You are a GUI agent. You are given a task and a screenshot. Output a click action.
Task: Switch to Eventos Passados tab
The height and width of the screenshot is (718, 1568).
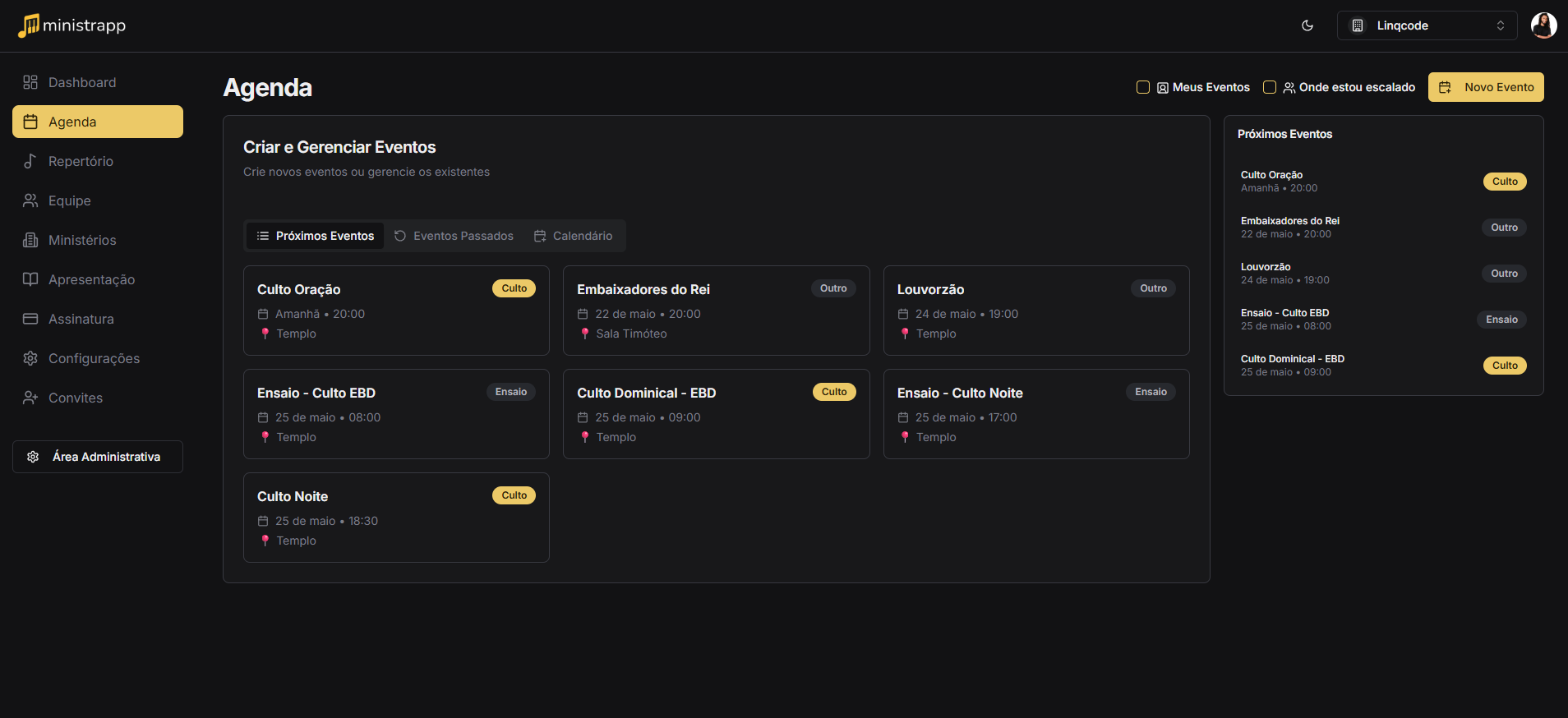454,236
